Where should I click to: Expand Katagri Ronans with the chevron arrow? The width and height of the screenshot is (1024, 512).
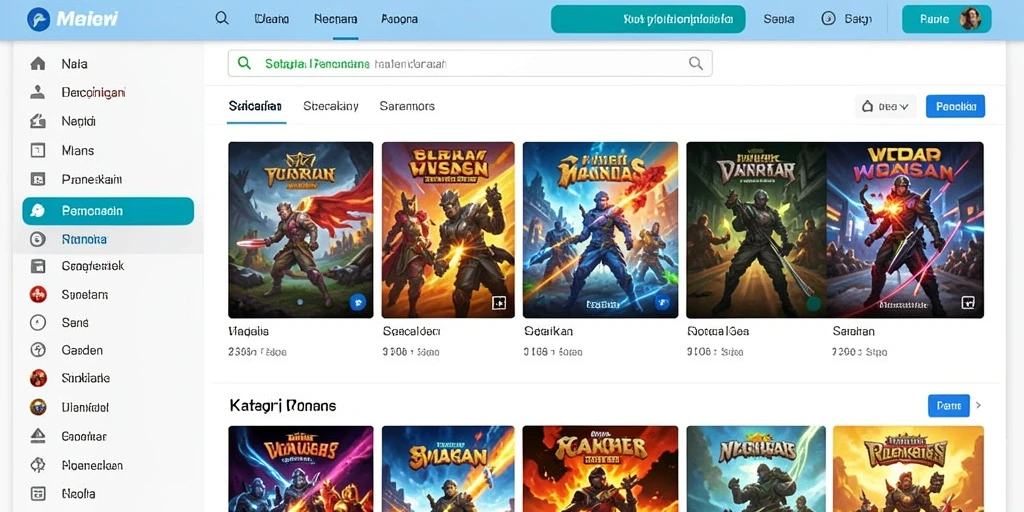tap(978, 406)
